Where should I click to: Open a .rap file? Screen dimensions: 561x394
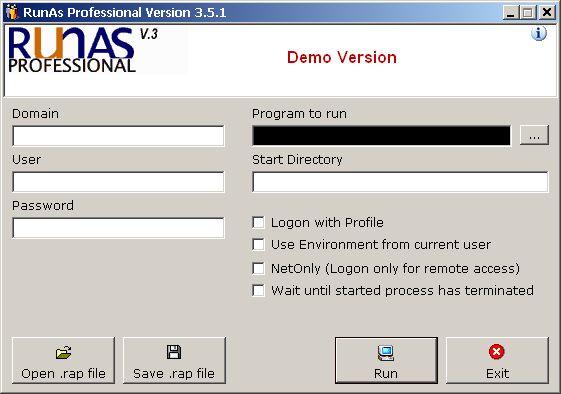[63, 360]
